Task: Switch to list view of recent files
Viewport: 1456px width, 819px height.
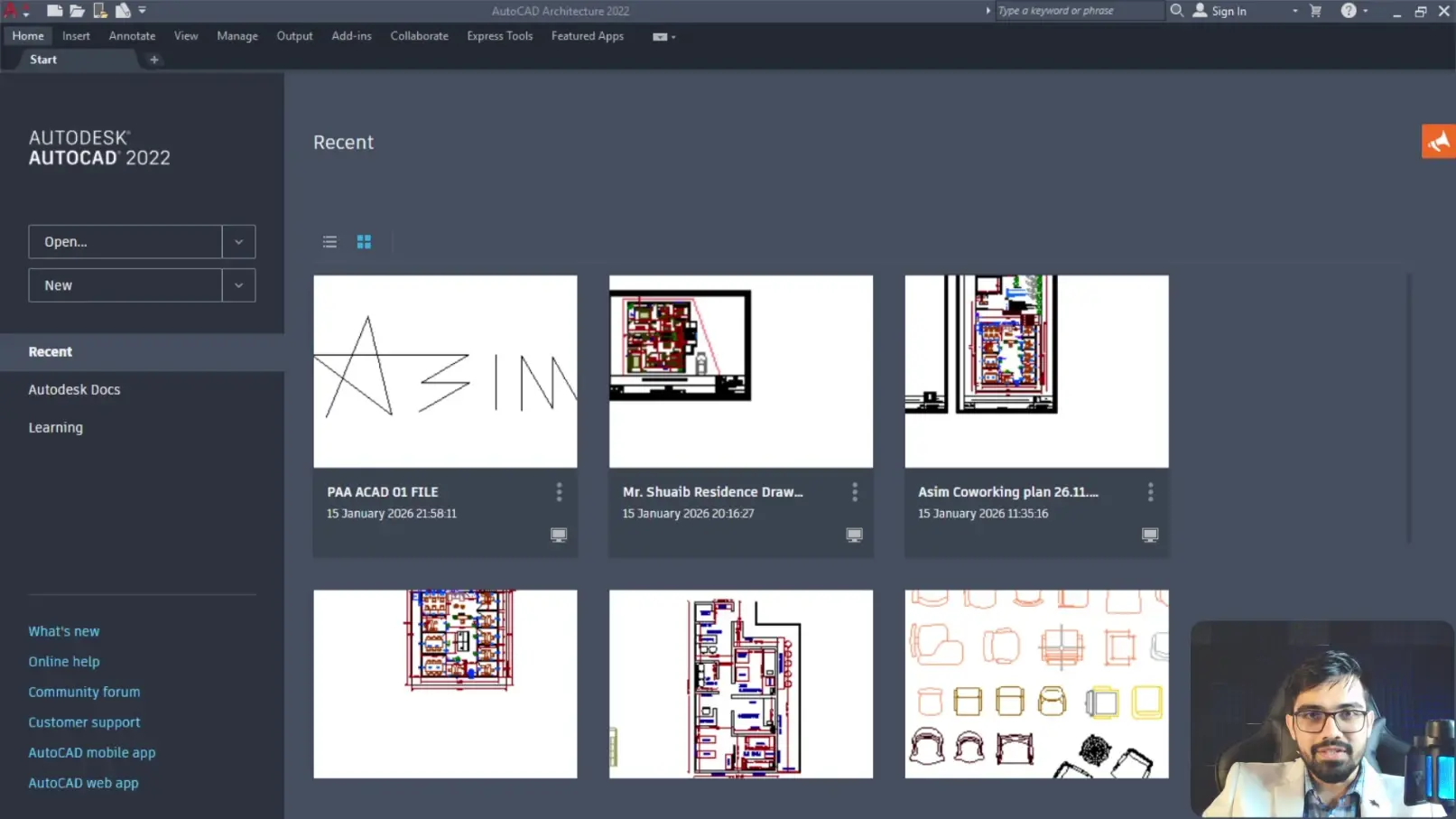Action: [x=329, y=242]
